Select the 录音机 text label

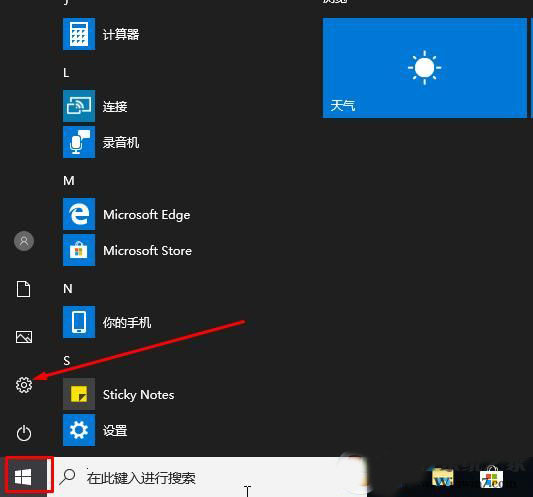coord(121,142)
